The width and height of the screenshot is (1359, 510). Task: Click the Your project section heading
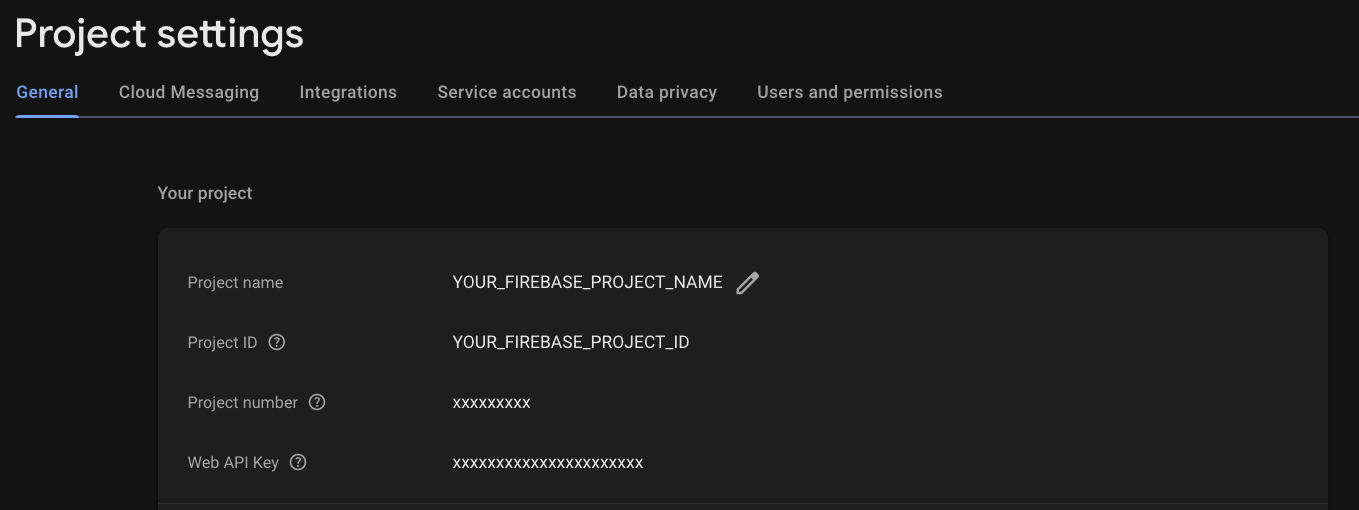[205, 193]
